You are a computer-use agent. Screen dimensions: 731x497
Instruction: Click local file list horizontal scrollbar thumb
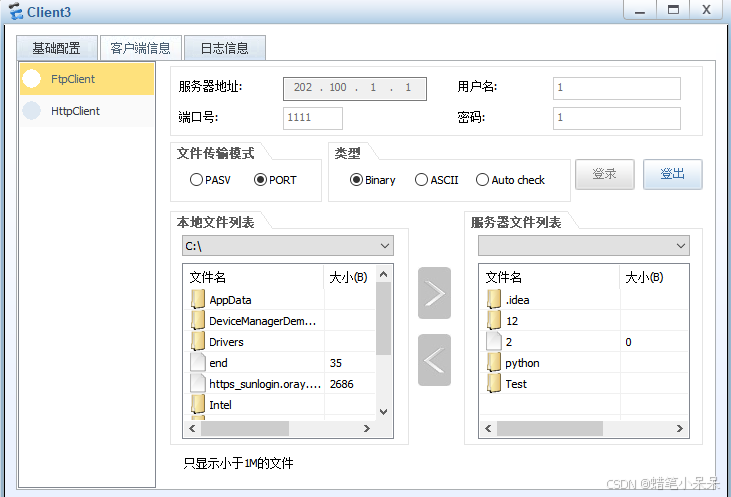click(245, 428)
